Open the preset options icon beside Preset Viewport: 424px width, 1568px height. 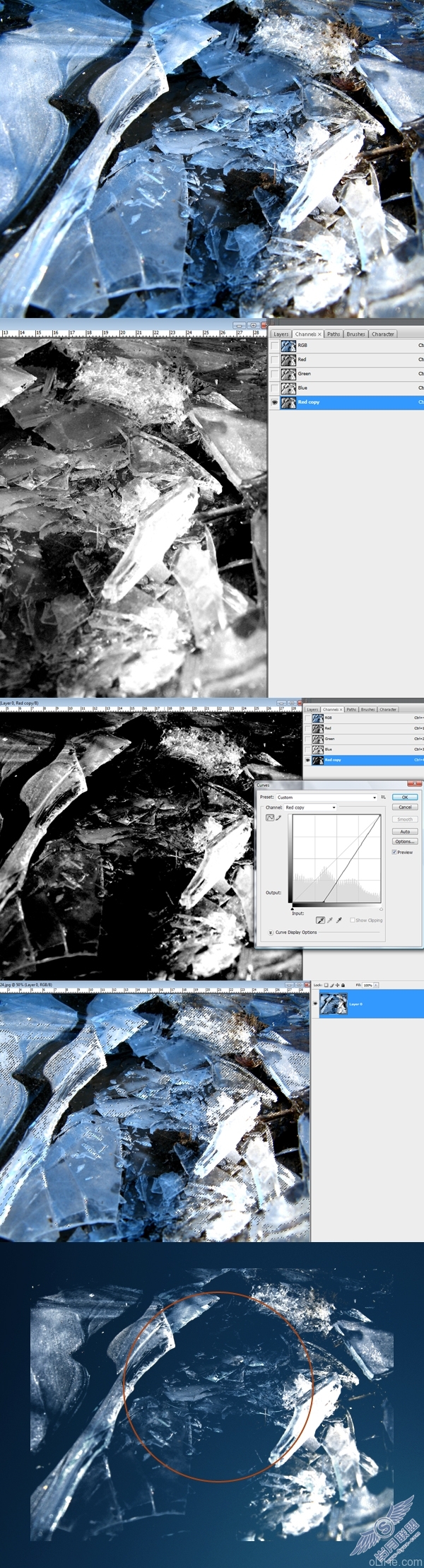click(x=383, y=797)
